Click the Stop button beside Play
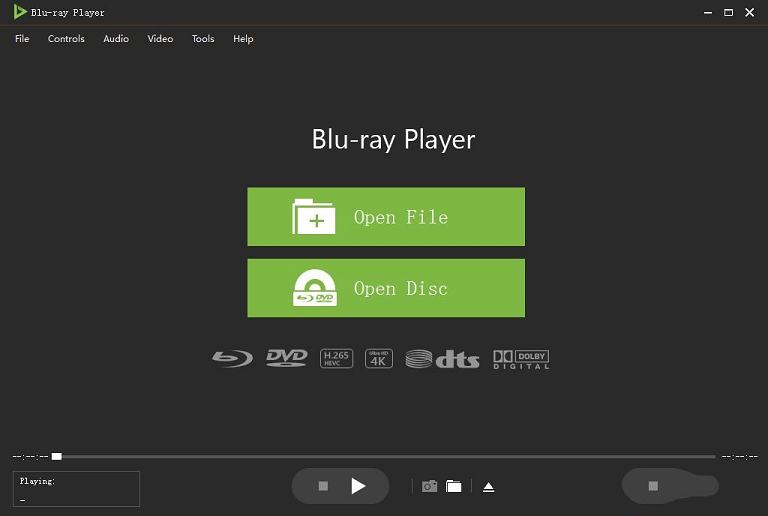 click(323, 486)
